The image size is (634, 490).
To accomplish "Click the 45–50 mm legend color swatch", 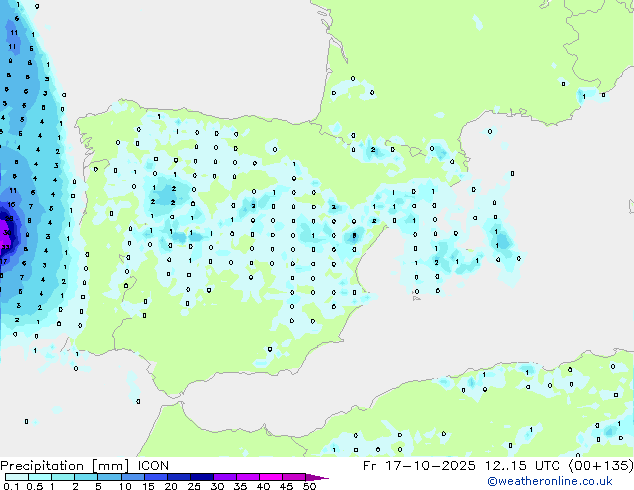I will coord(294,477).
